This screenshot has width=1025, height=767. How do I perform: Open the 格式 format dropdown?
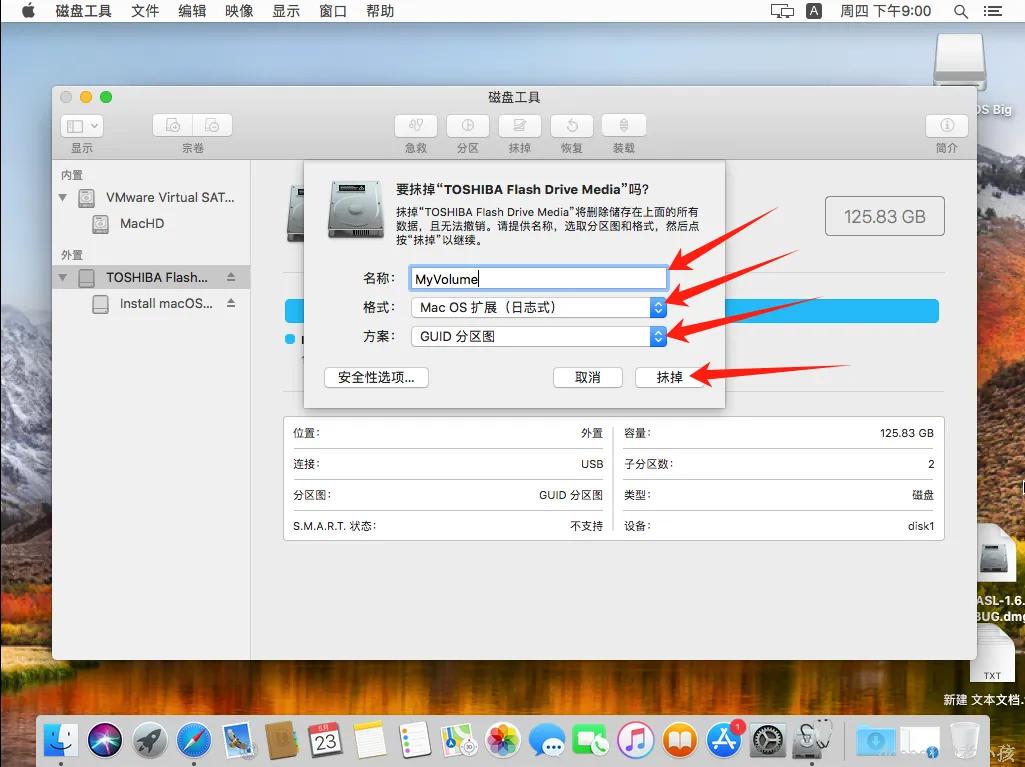[x=539, y=307]
